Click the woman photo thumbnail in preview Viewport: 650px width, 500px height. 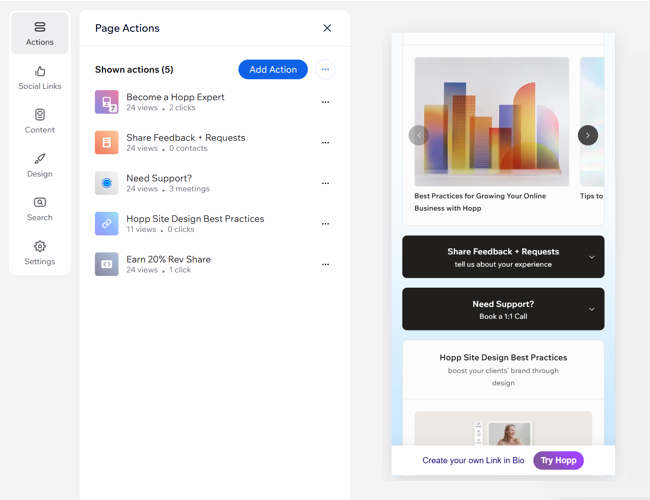(x=509, y=434)
